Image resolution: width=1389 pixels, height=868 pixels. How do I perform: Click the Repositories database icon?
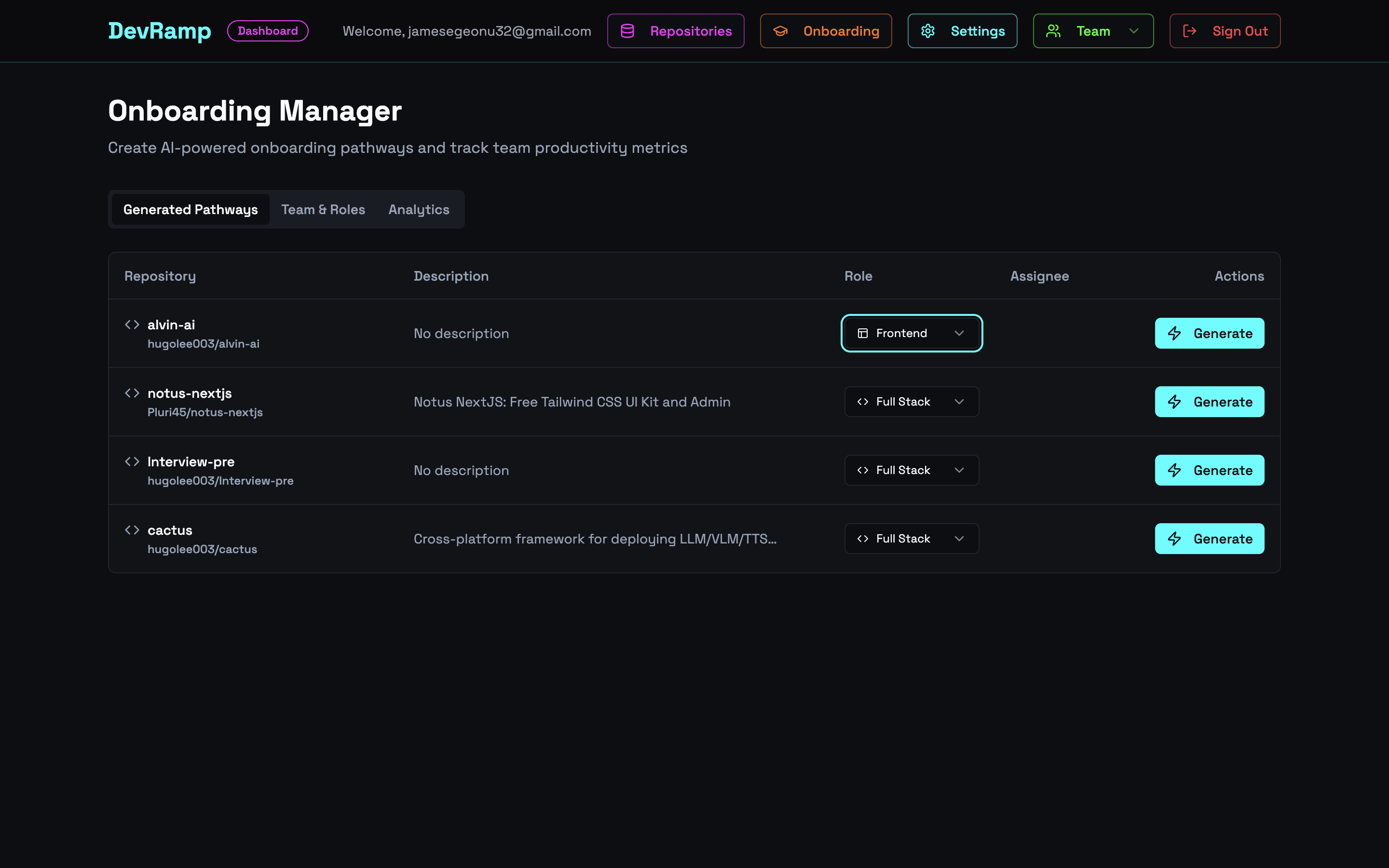click(627, 31)
